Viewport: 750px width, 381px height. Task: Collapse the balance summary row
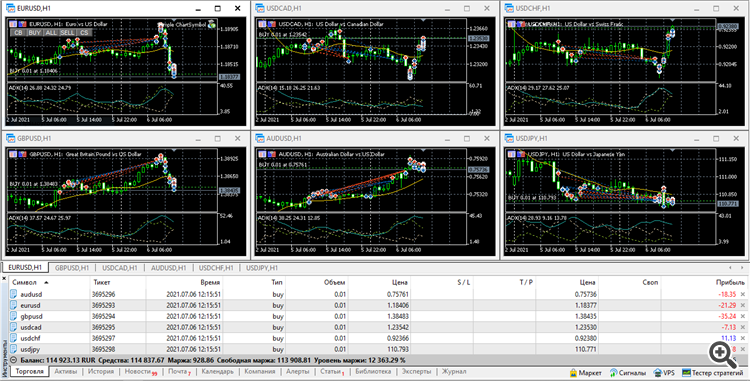point(14,360)
